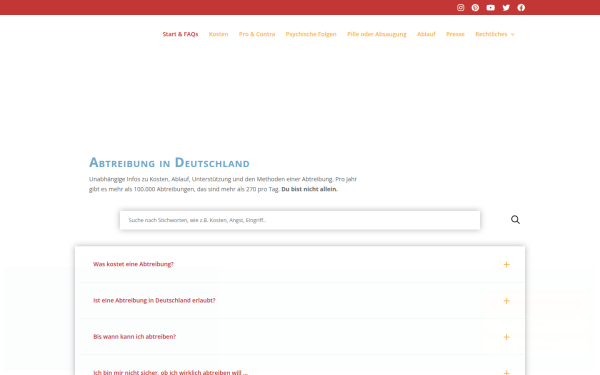Click heading 'Abtreibung in Deutschland'
The image size is (600, 375).
[x=169, y=163]
